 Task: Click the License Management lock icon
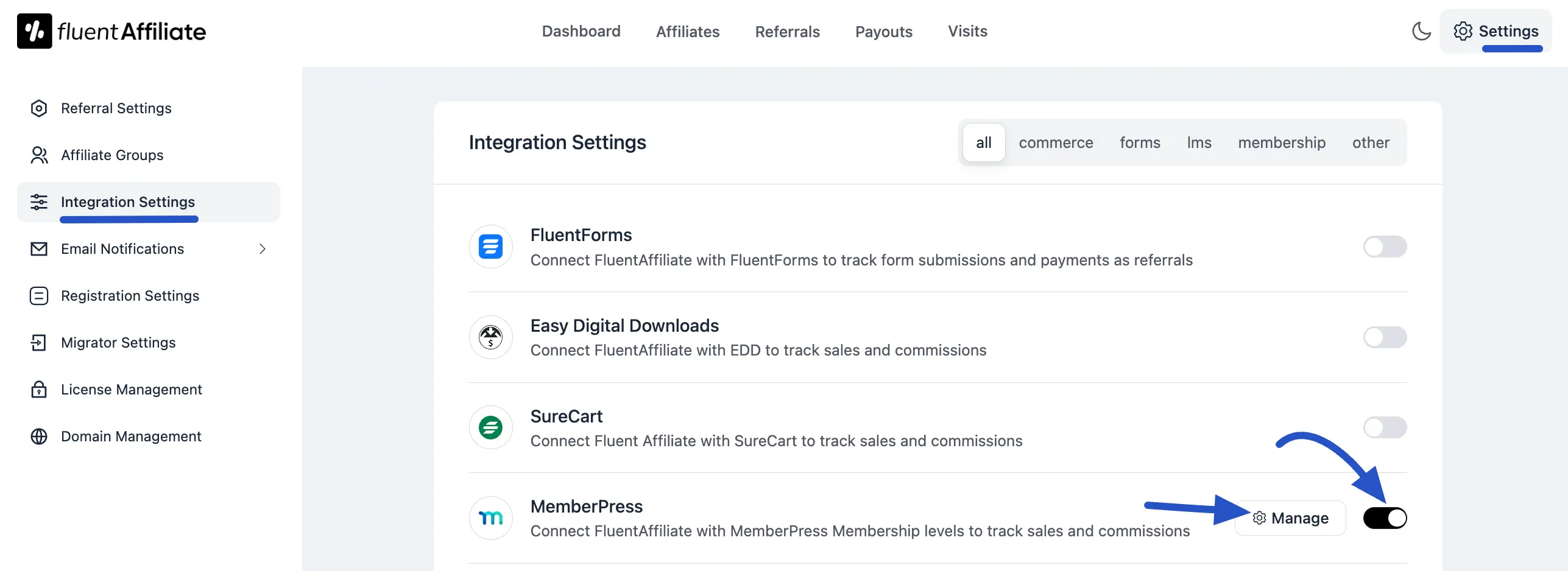tap(39, 389)
